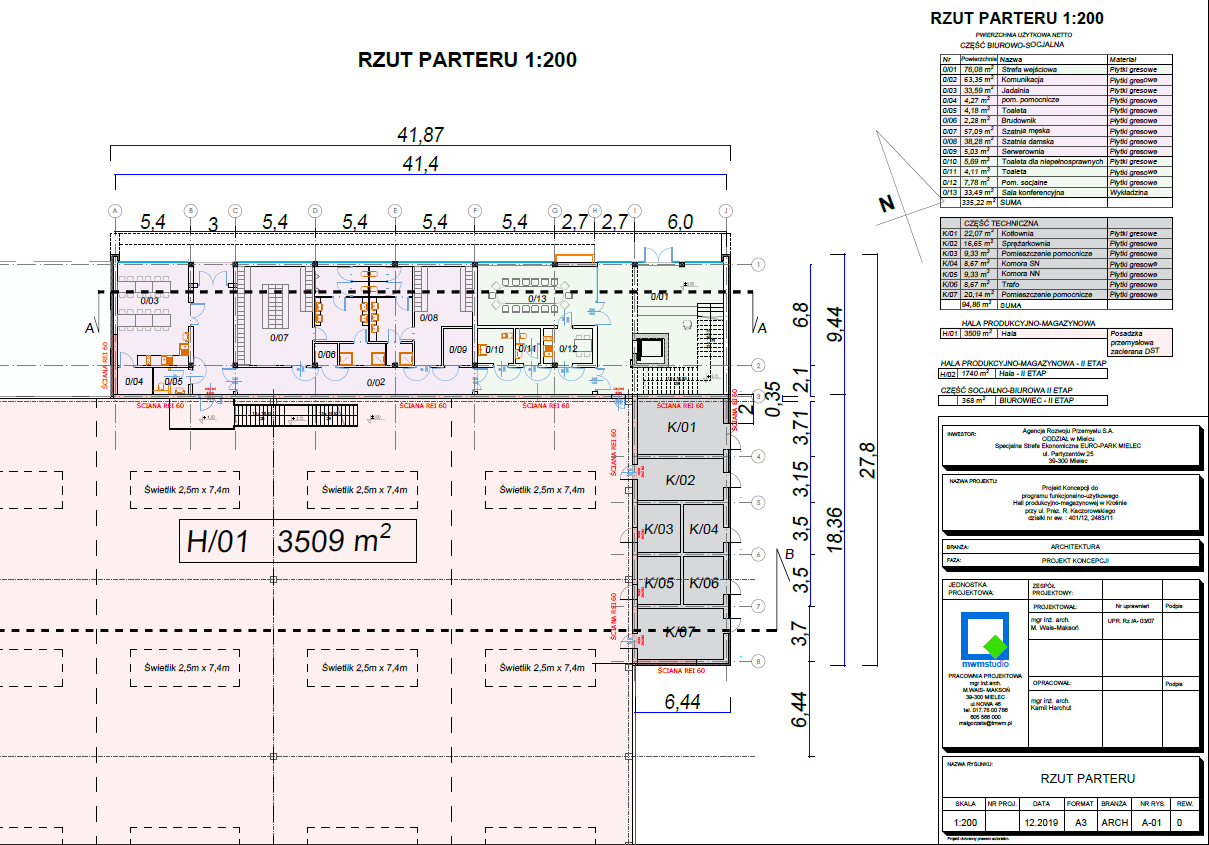Select the K/07 room label

(680, 632)
